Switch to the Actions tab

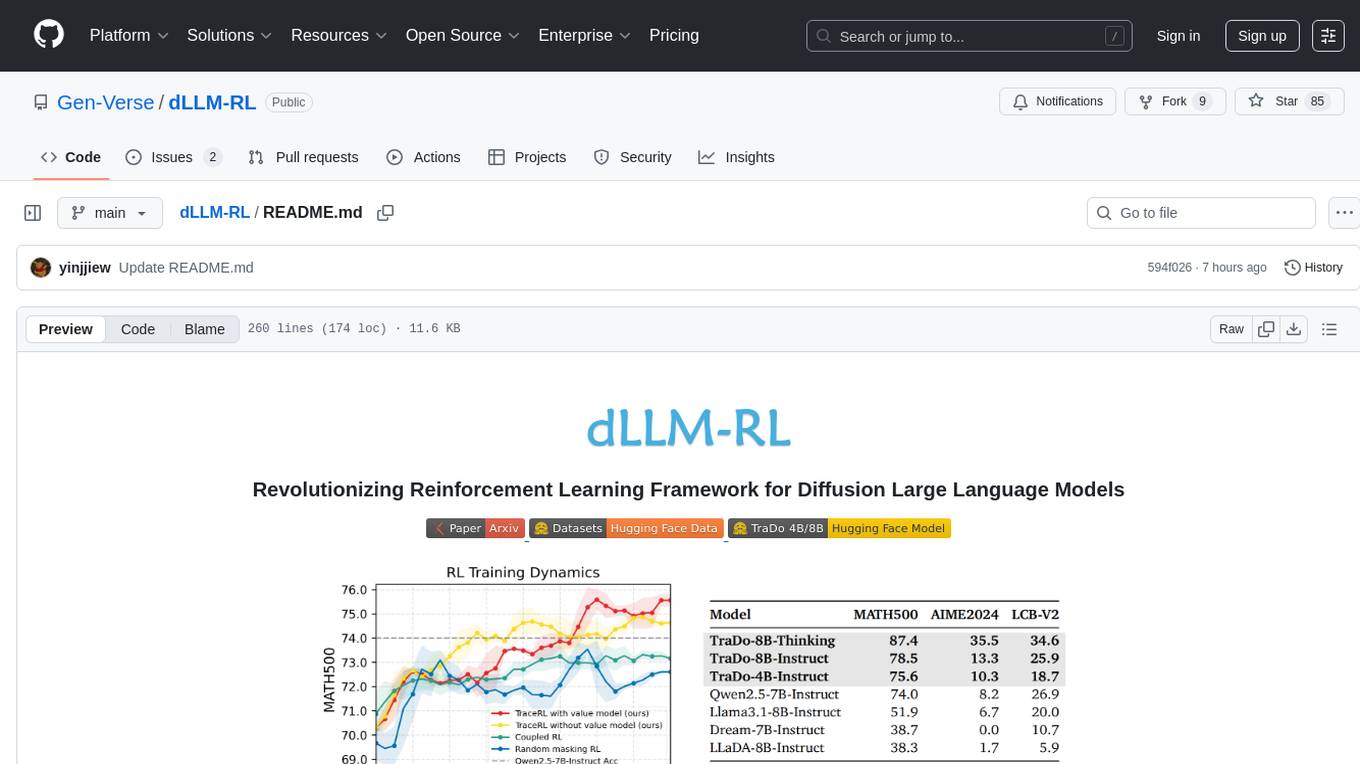click(423, 157)
